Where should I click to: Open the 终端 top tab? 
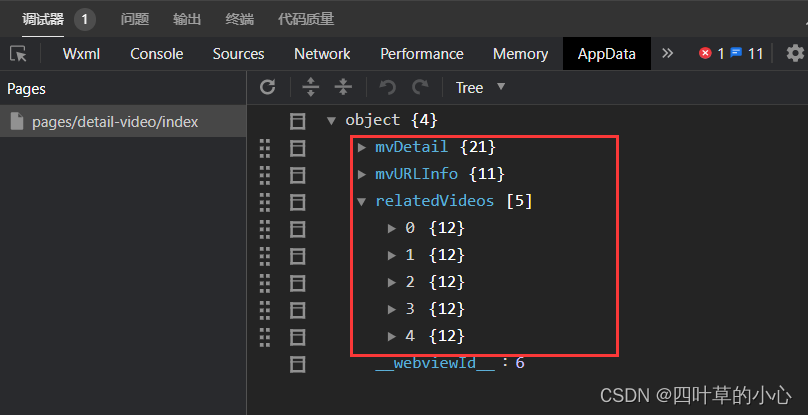240,20
